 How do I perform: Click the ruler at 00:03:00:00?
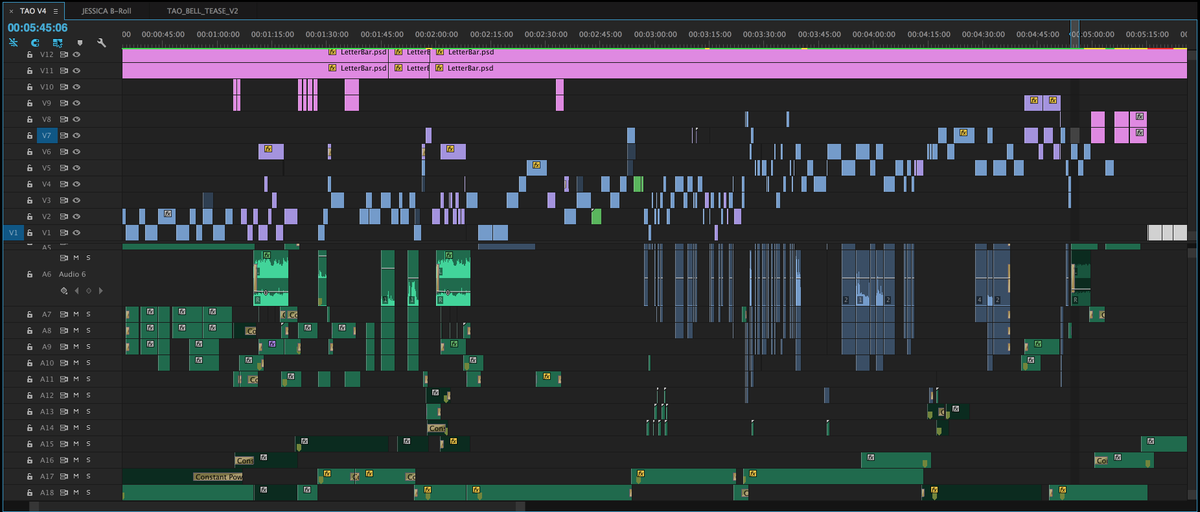tap(655, 33)
